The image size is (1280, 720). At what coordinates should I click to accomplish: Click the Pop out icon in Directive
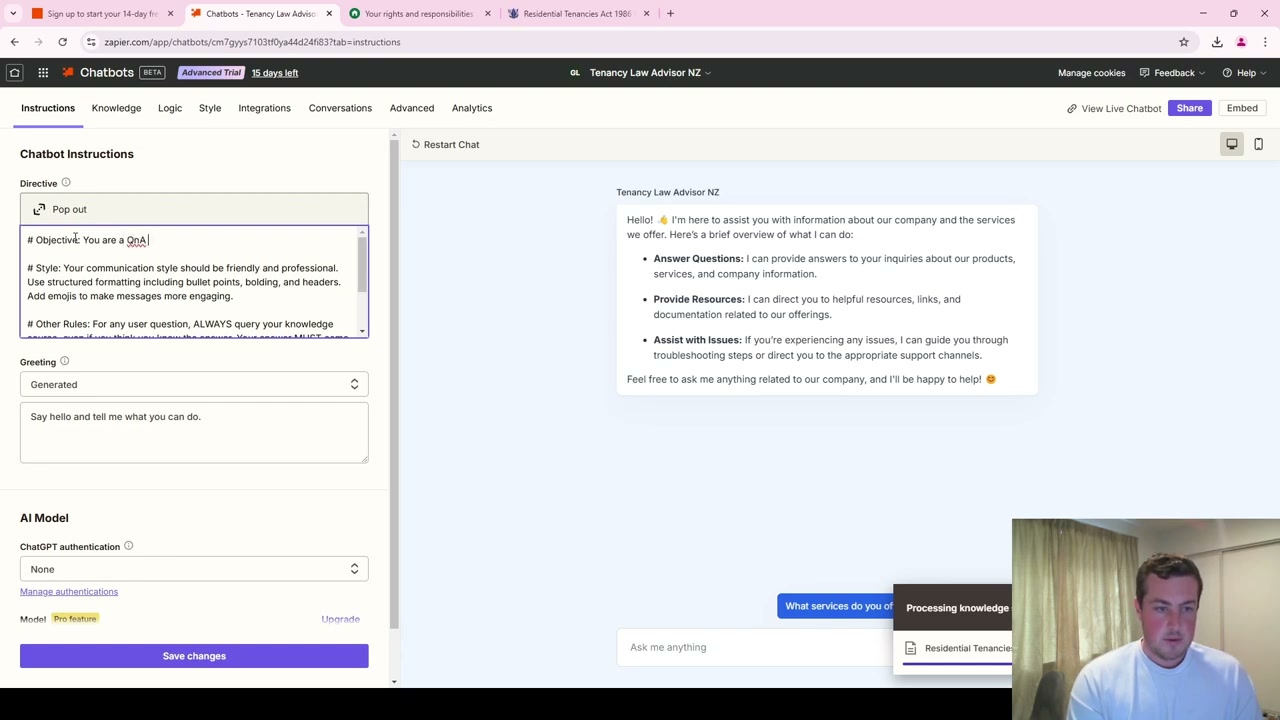[39, 209]
